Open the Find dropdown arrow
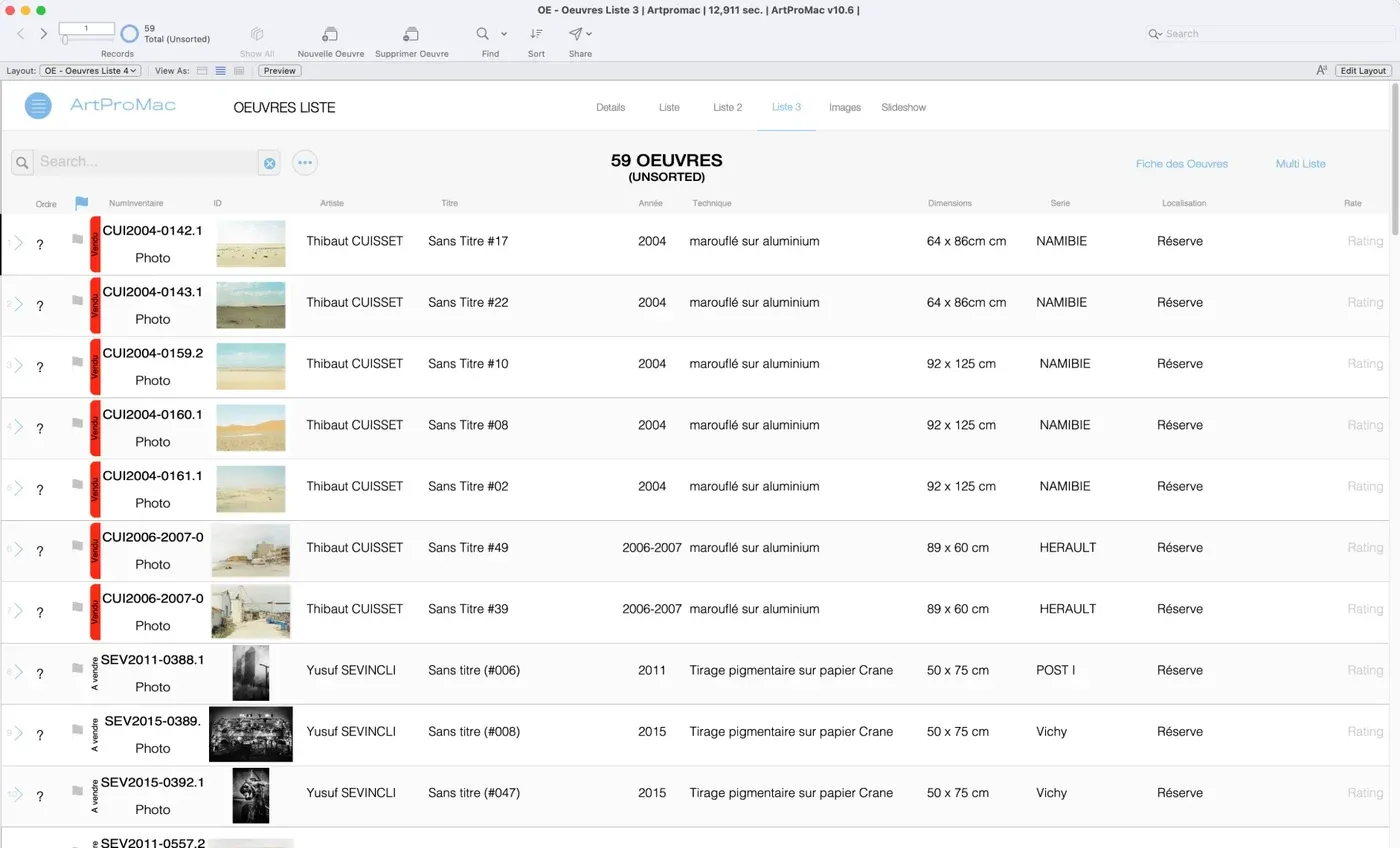The width and height of the screenshot is (1400, 848). click(504, 34)
